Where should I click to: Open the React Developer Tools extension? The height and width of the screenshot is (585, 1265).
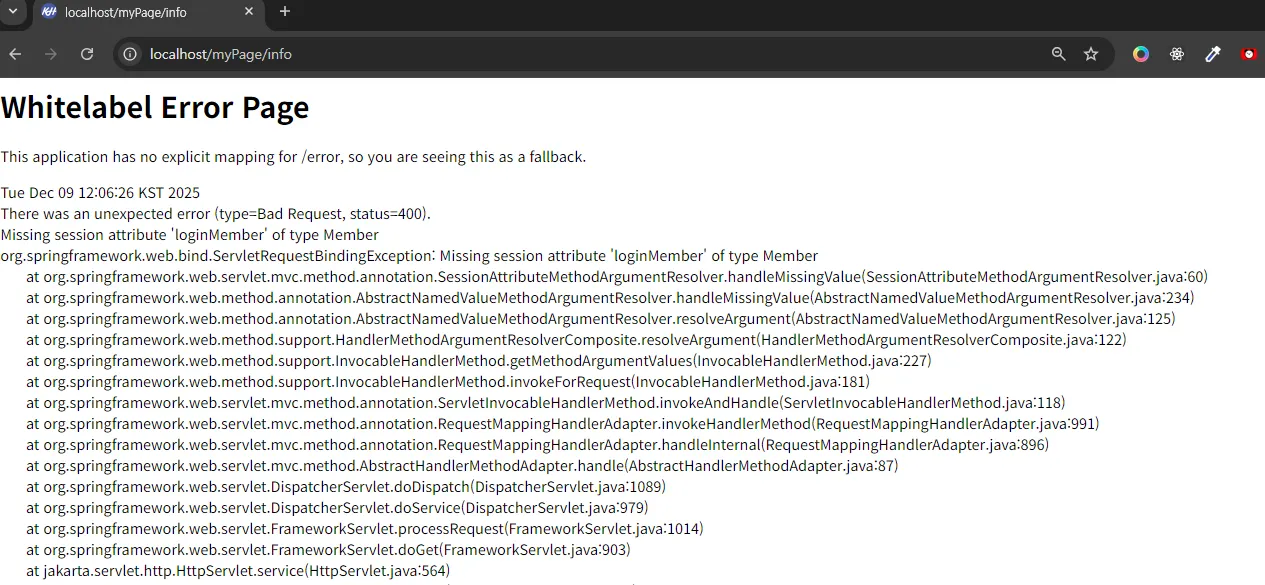pos(1177,54)
